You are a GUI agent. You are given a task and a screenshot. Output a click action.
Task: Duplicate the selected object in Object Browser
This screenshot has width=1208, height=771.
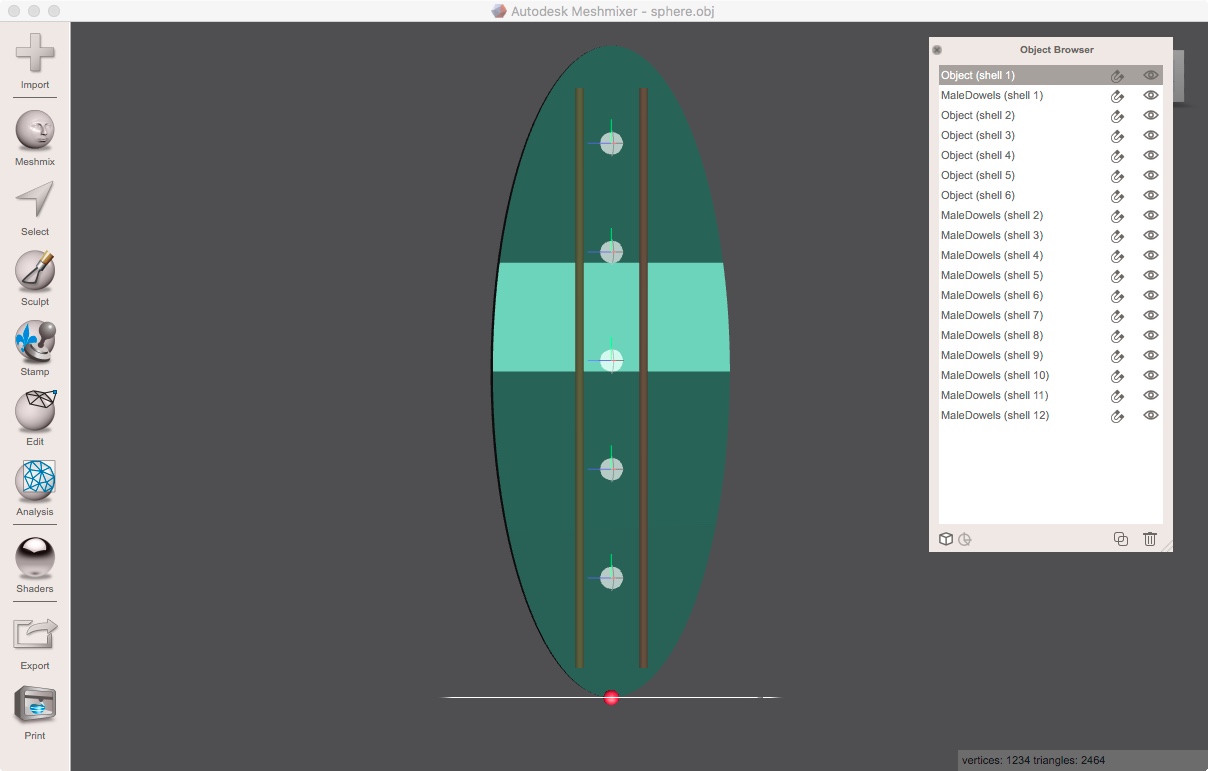tap(1121, 539)
